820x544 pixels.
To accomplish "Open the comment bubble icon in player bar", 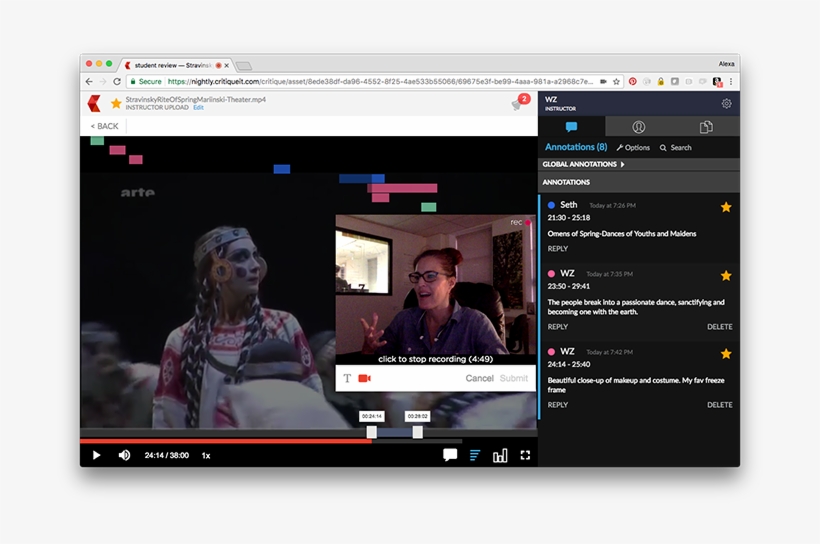I will [x=450, y=455].
